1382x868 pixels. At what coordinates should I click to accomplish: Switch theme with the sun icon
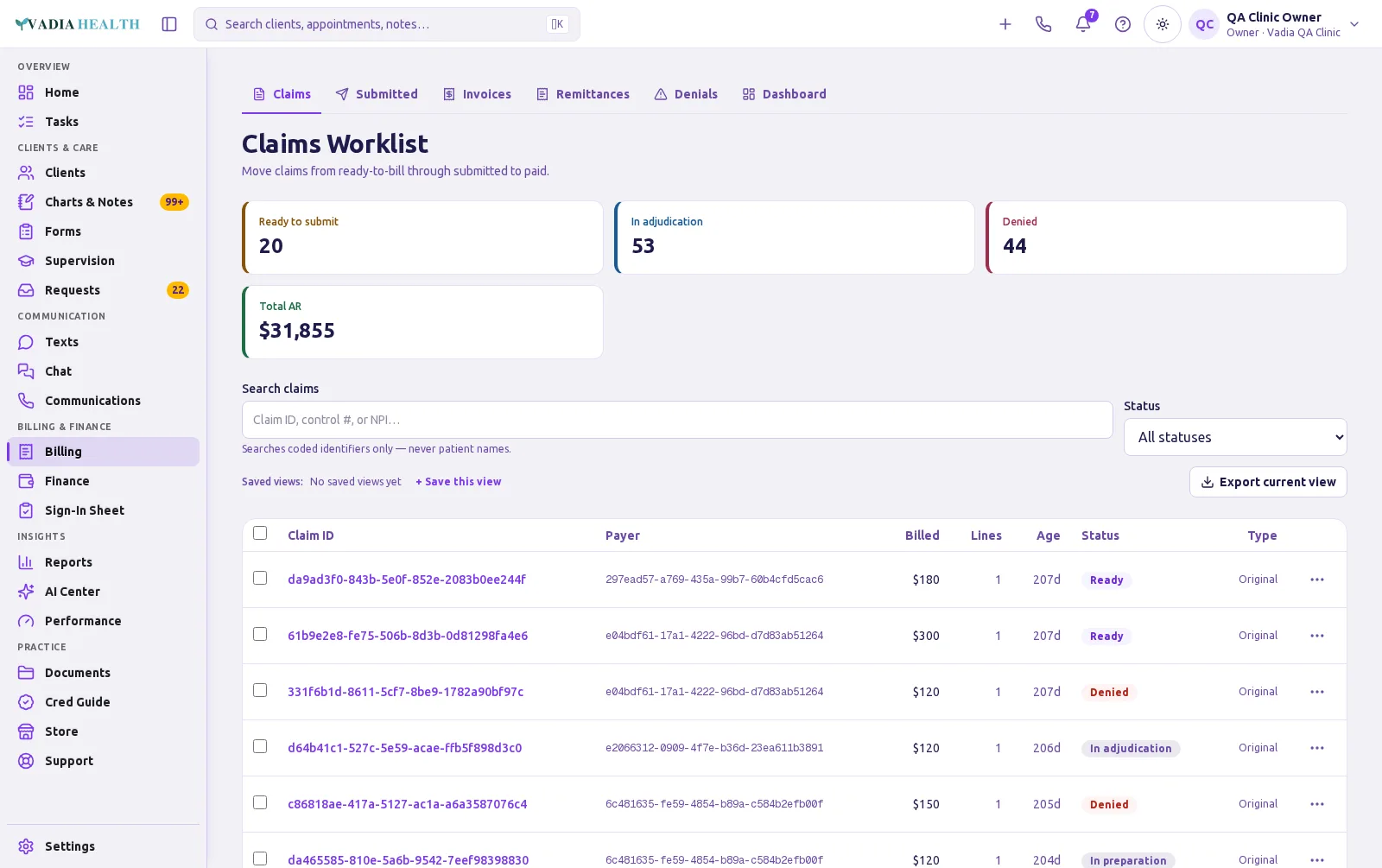(1163, 24)
